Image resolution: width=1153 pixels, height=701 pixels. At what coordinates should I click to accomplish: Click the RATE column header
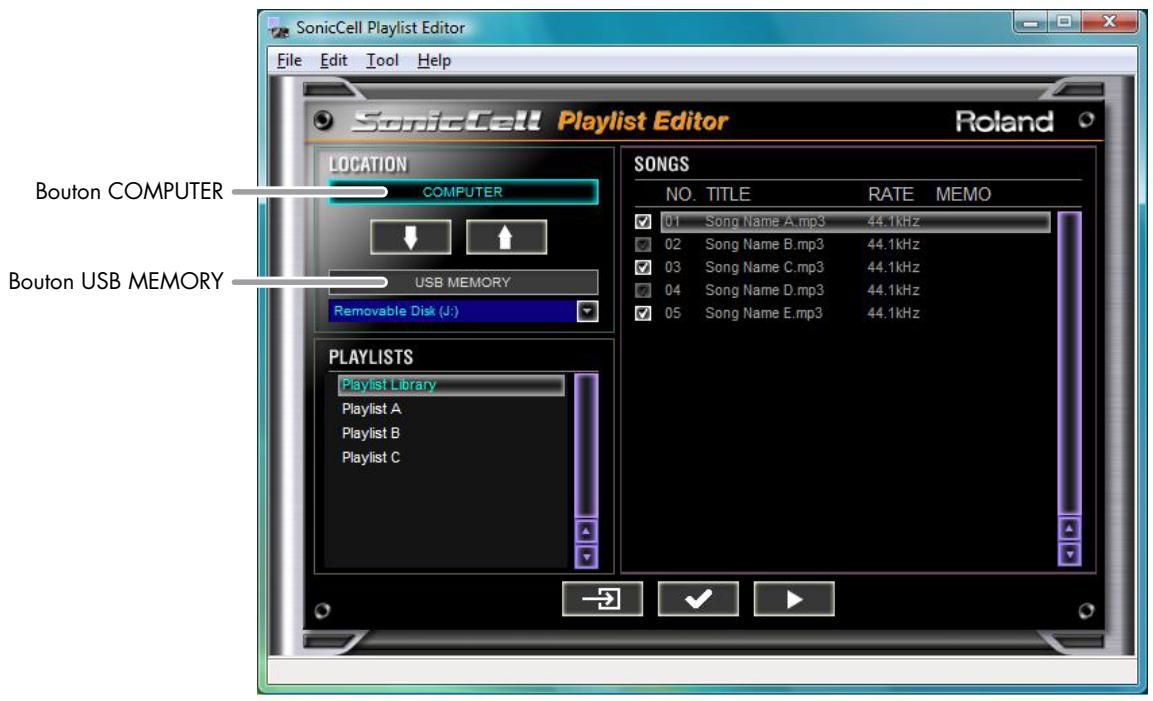click(x=890, y=194)
